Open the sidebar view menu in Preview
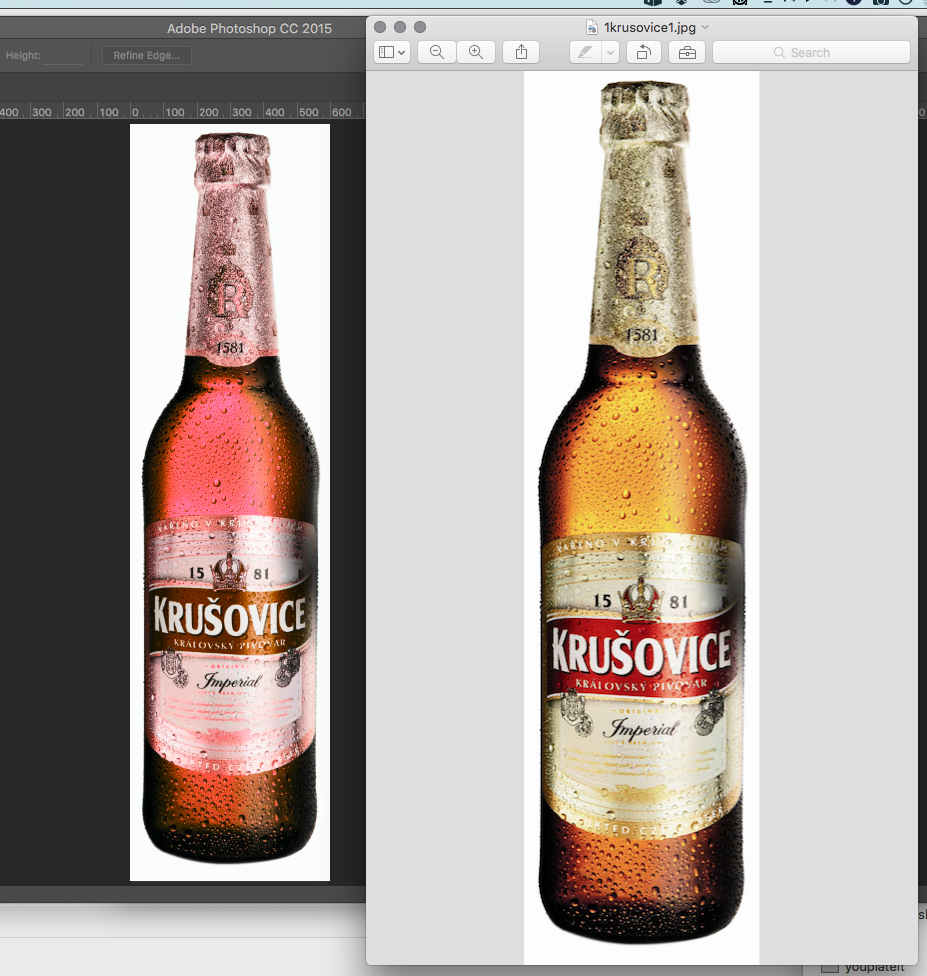 [392, 52]
